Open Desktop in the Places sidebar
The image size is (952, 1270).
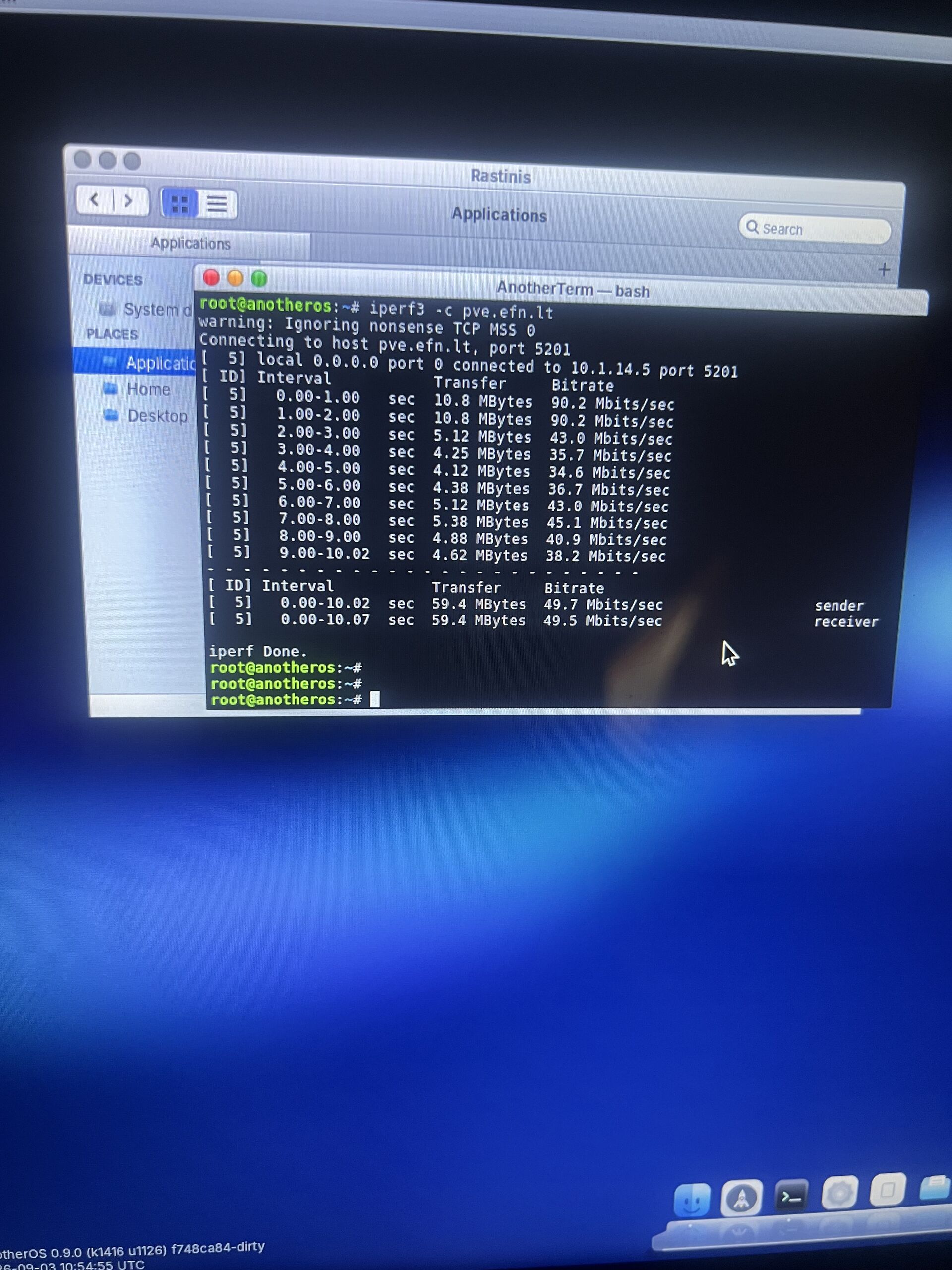pos(146,416)
